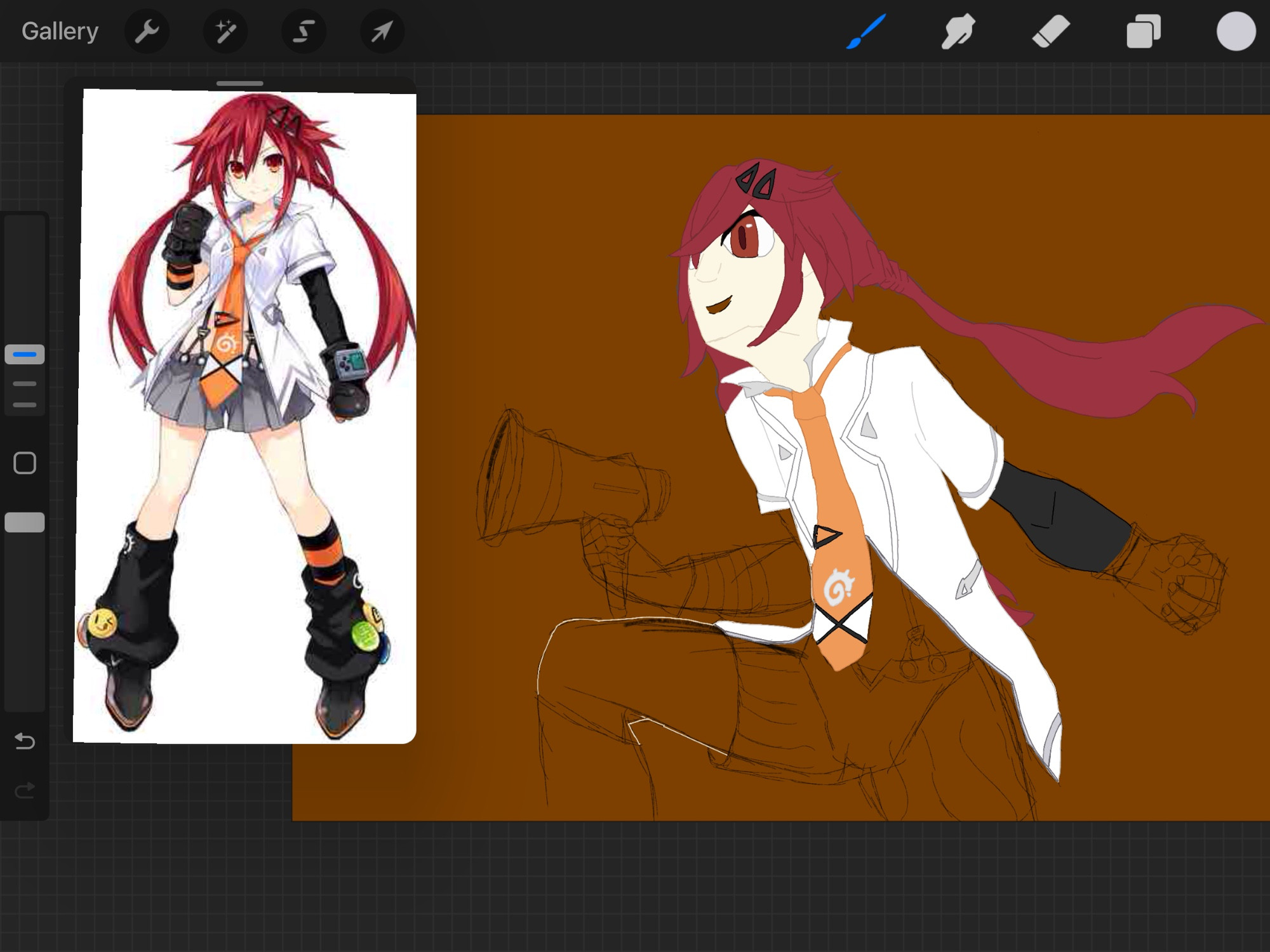This screenshot has width=1270, height=952.
Task: Select the Smudge tool
Action: tap(958, 31)
